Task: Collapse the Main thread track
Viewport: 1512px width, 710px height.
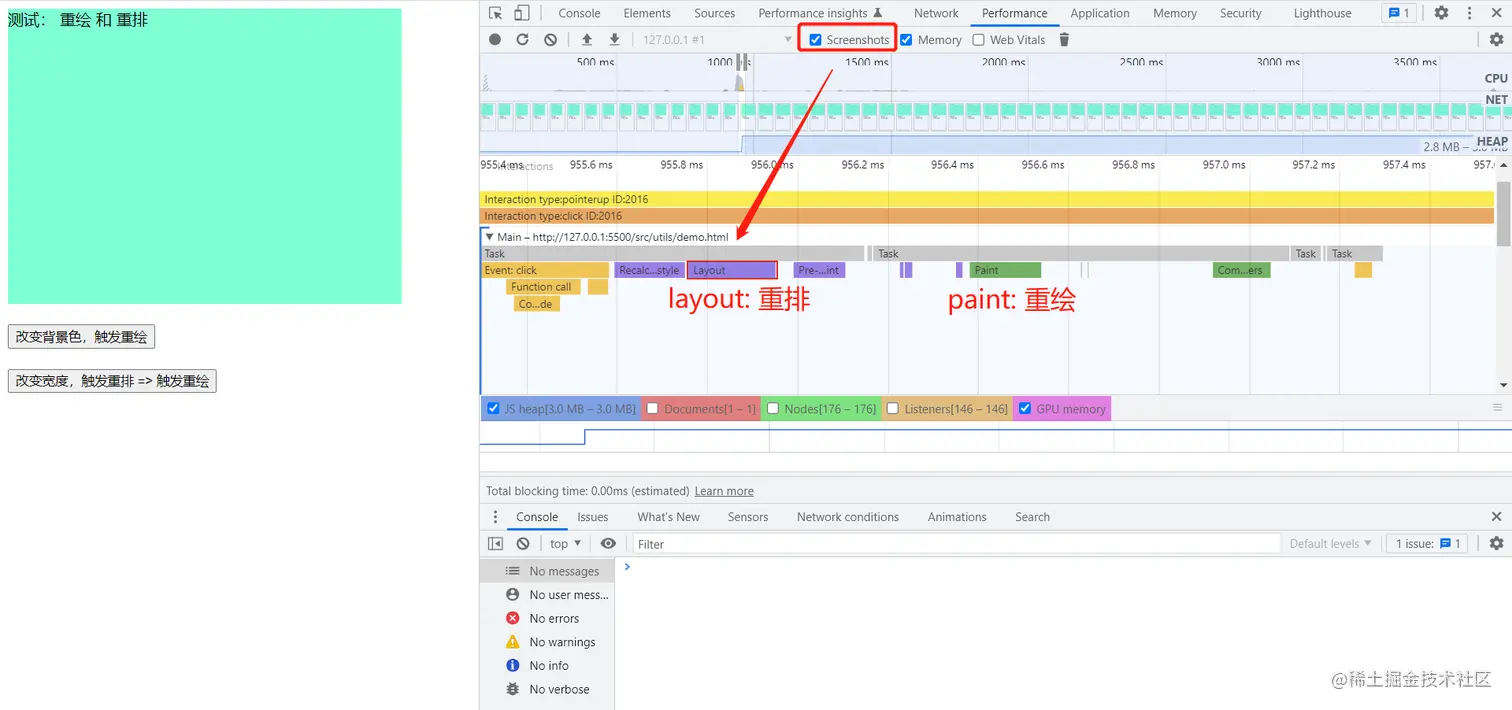Action: coord(489,237)
